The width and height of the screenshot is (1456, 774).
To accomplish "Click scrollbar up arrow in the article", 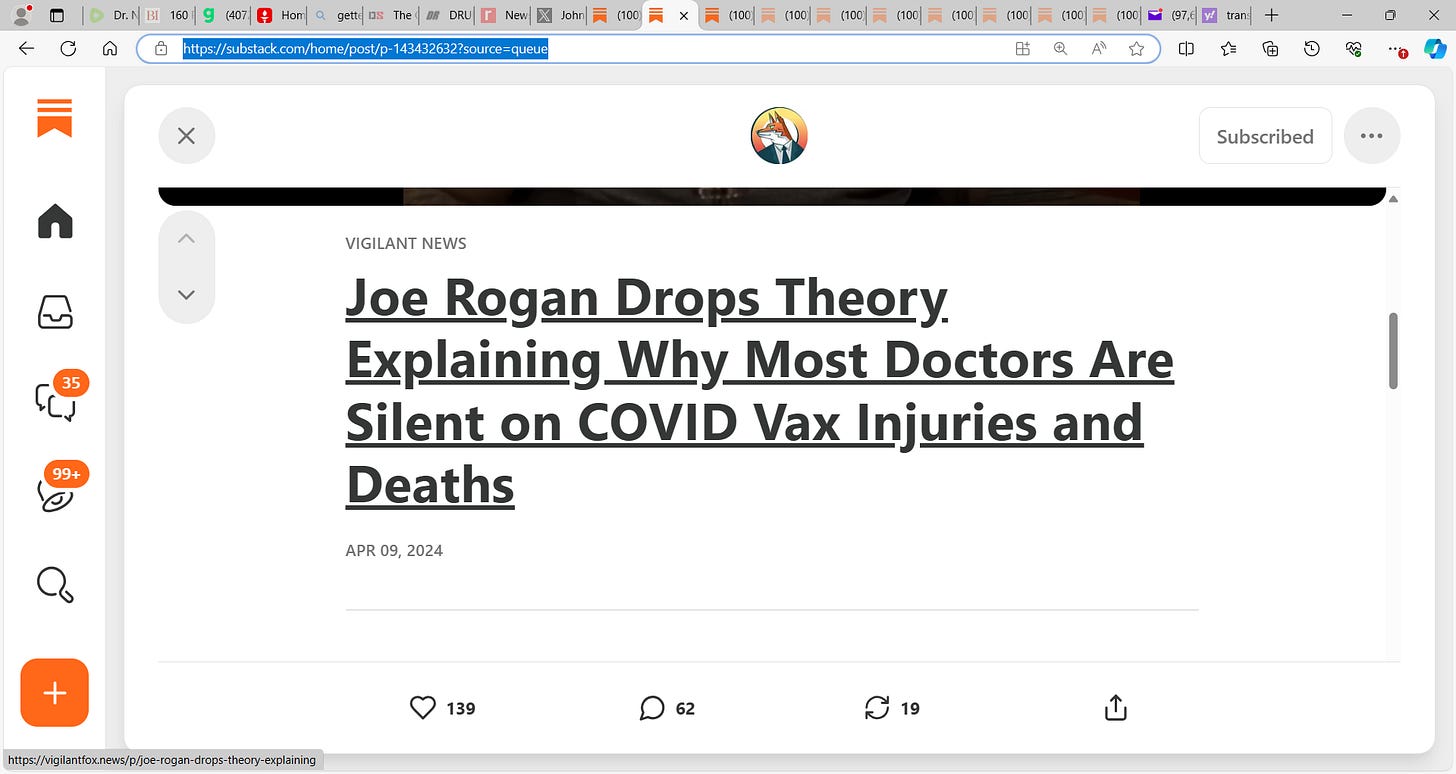I will point(1393,198).
